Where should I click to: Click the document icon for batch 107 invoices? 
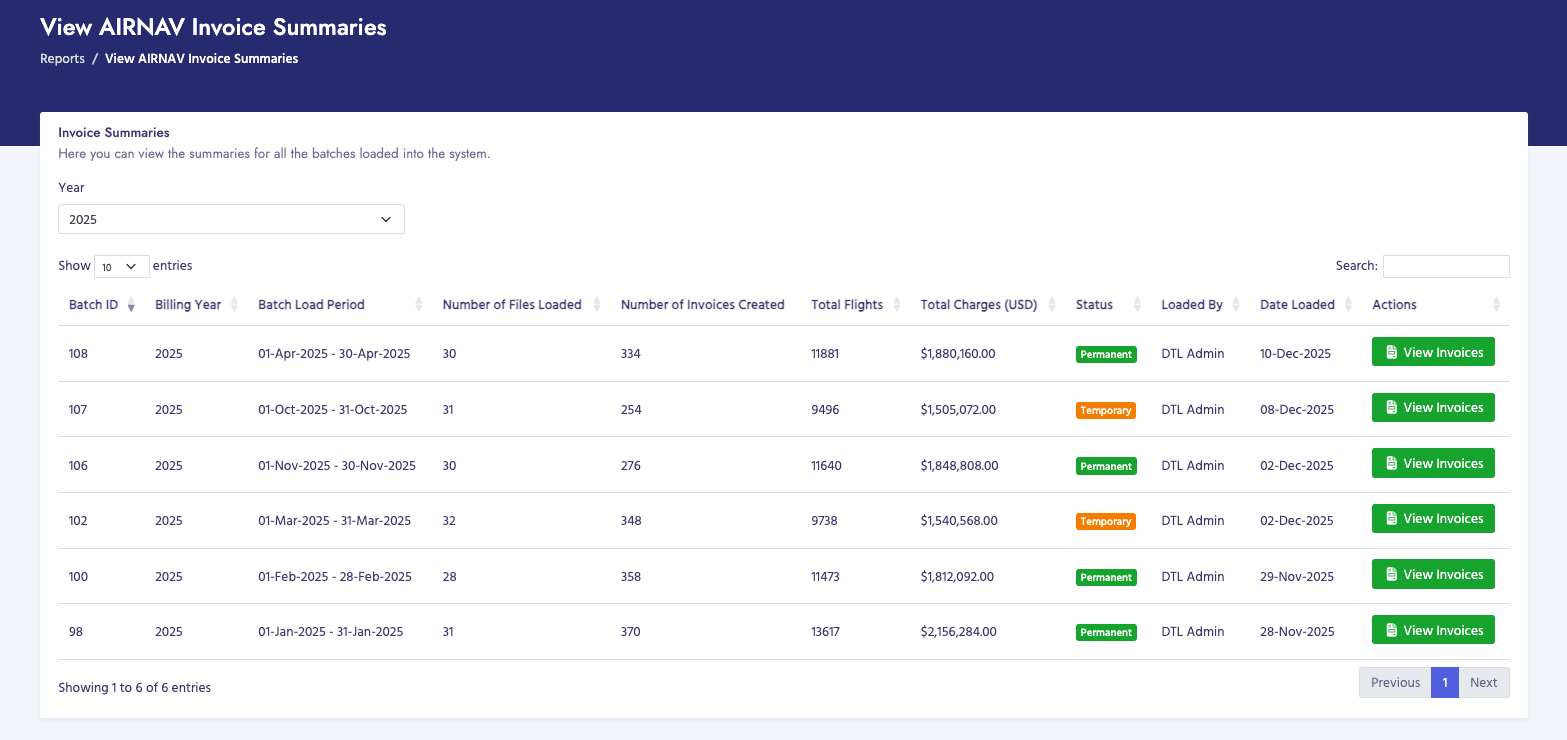pyautogui.click(x=1392, y=407)
